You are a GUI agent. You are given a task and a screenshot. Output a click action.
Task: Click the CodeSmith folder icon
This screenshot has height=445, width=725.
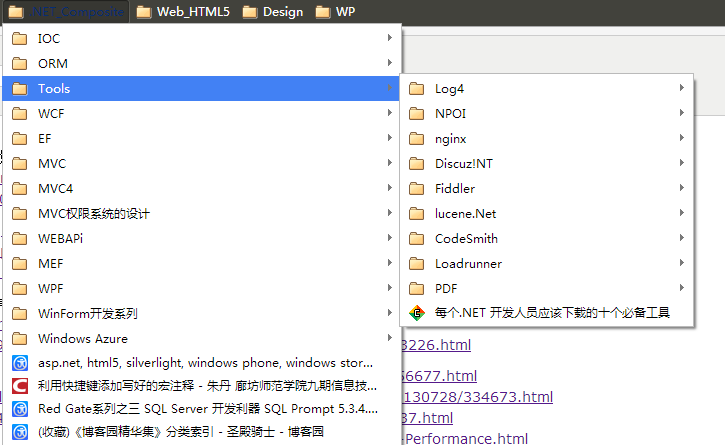coord(417,238)
